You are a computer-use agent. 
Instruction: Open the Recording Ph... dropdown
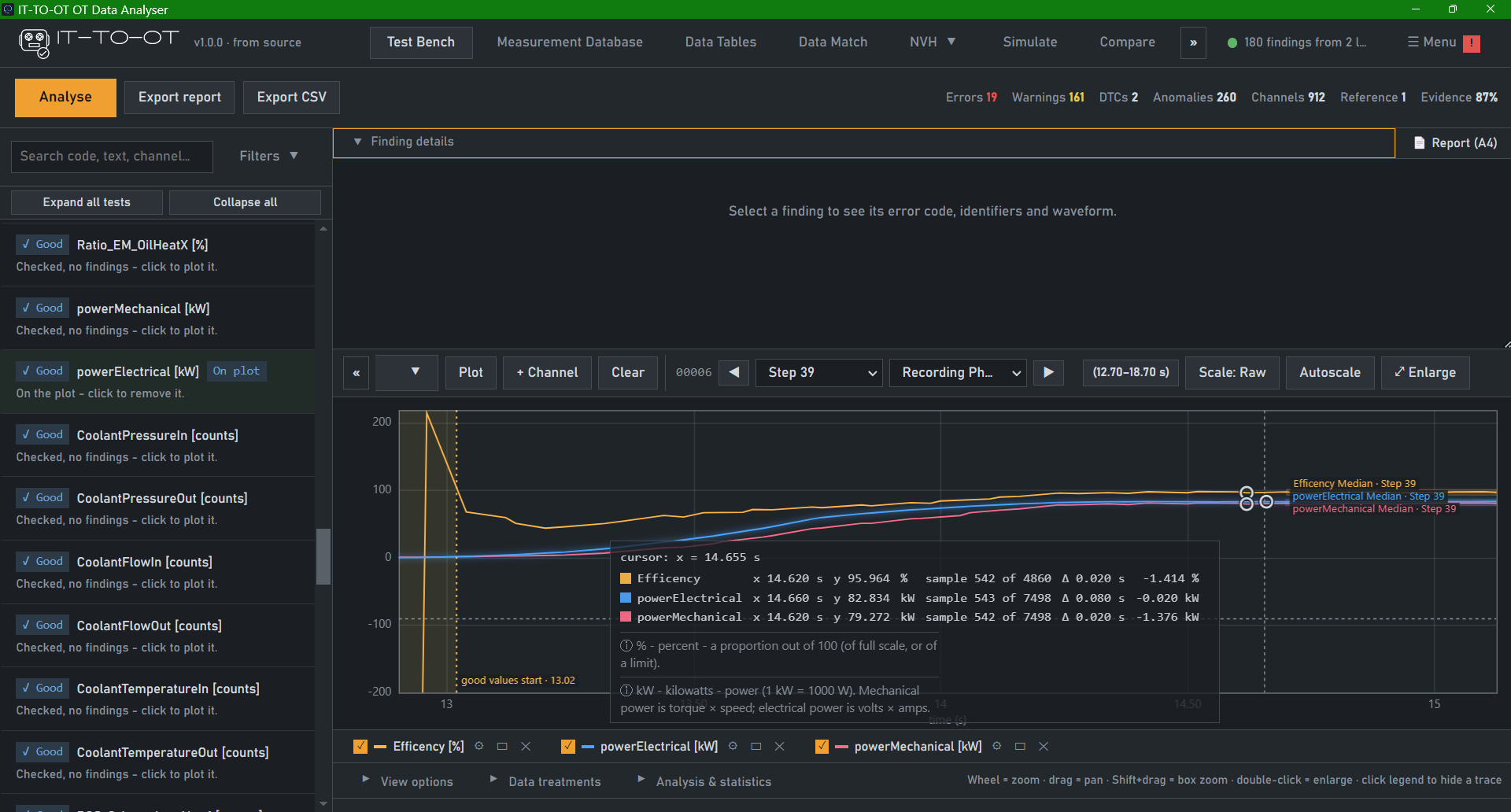pos(958,372)
